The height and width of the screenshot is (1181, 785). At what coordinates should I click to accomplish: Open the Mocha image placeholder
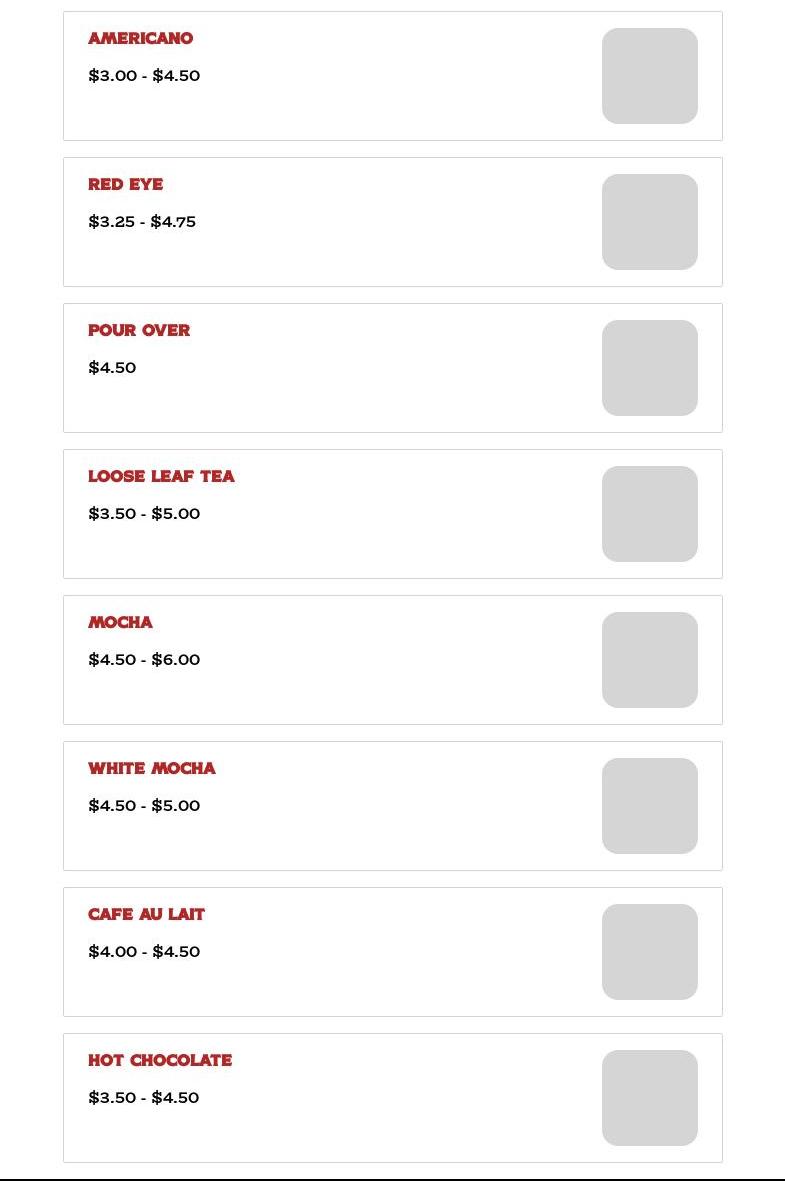[x=649, y=660]
